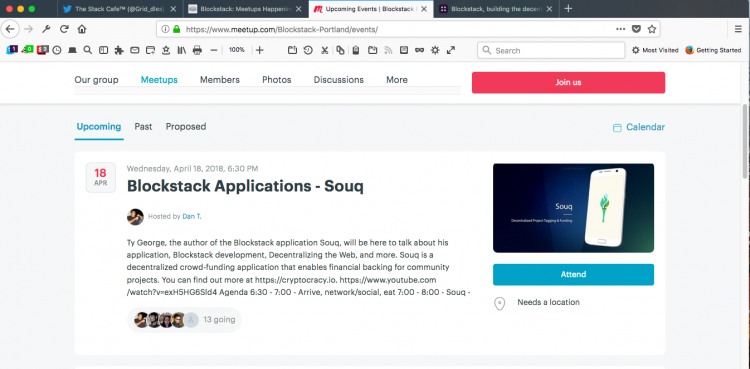Switch to Blockstack: Meetups Happening tab
The width and height of the screenshot is (750, 369).
pyautogui.click(x=246, y=9)
